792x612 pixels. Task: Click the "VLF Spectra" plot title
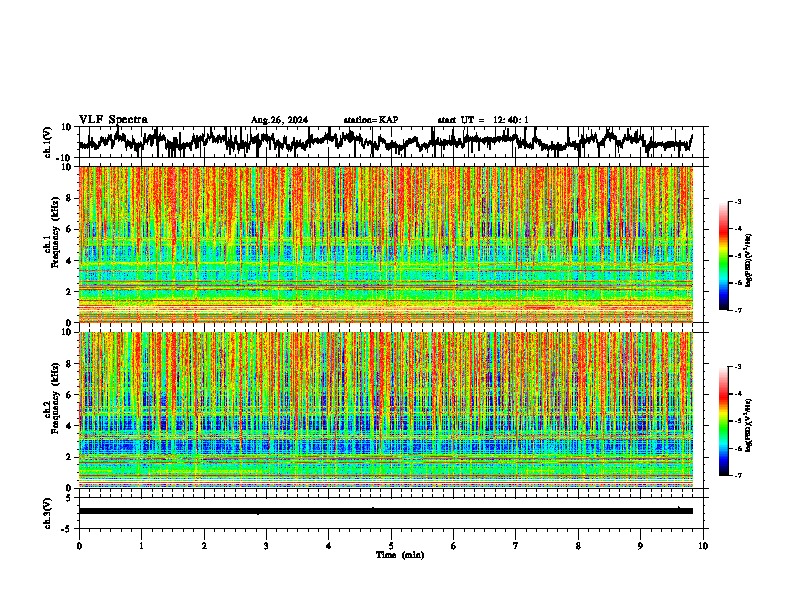tap(113, 120)
